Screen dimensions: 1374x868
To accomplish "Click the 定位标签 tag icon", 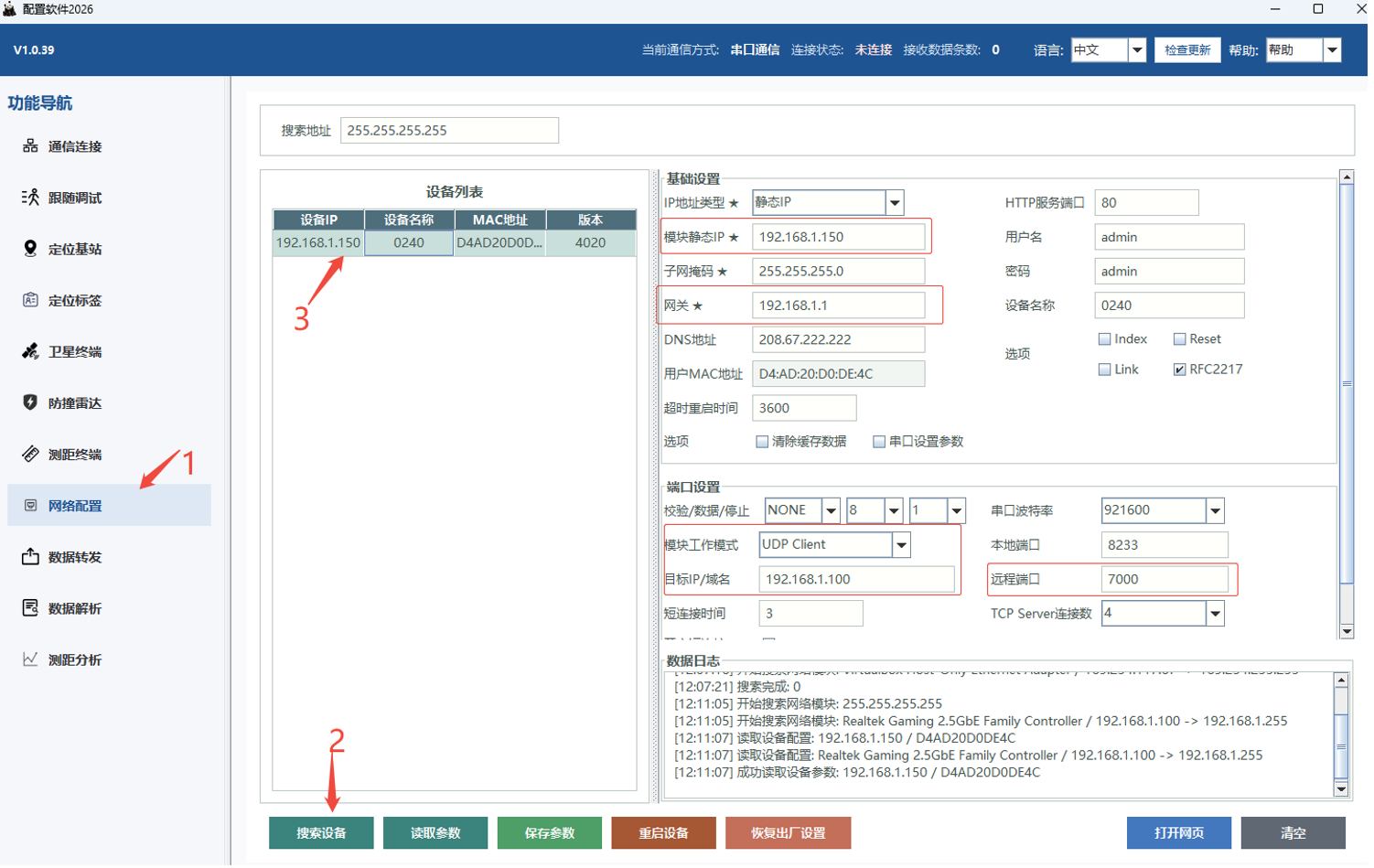I will tap(30, 300).
